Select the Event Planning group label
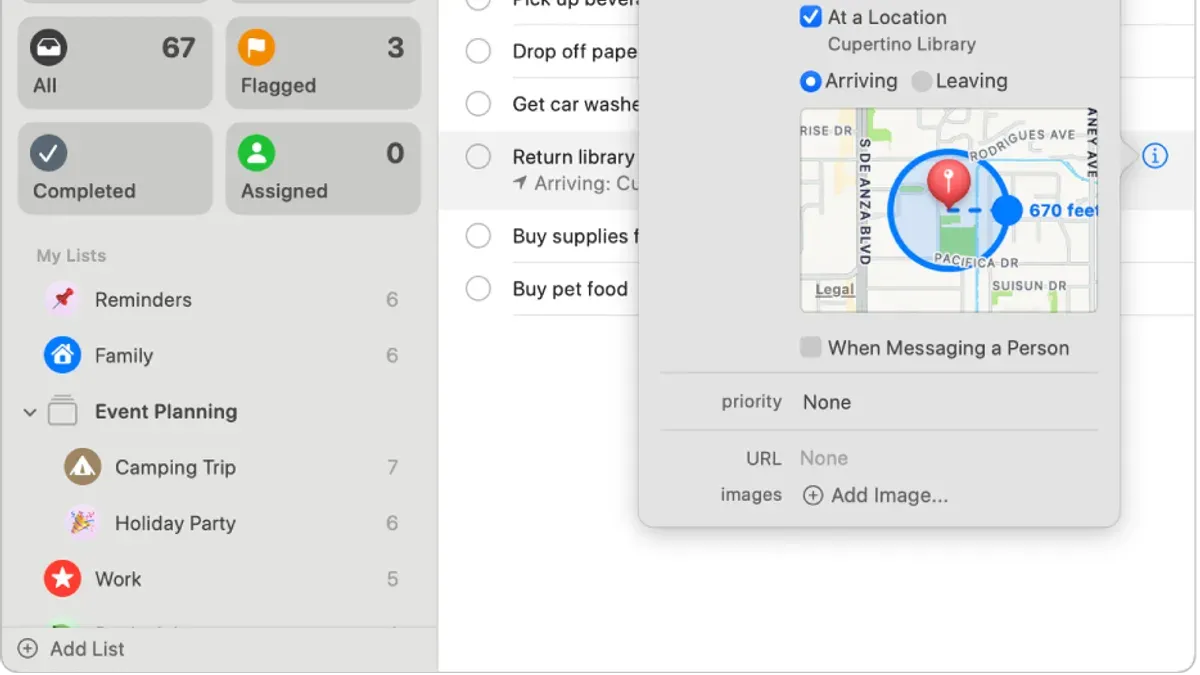Screen dimensions: 1200x675 tap(166, 411)
